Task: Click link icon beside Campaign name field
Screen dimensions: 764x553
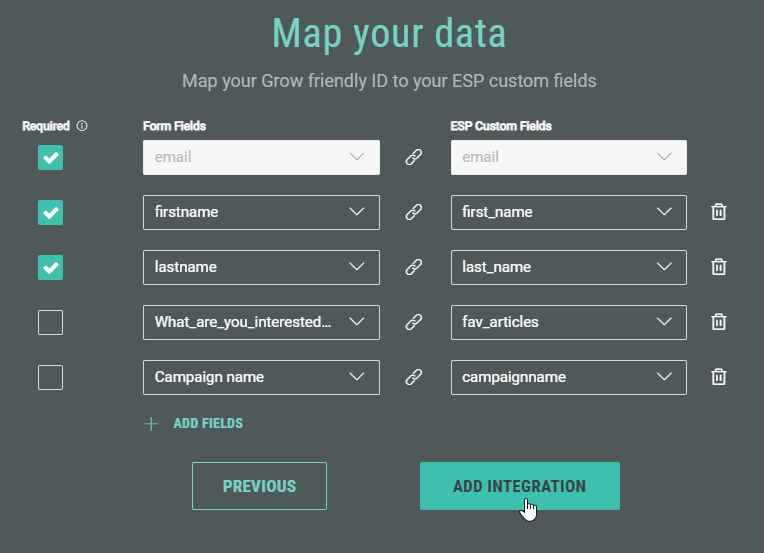Action: pos(414,377)
